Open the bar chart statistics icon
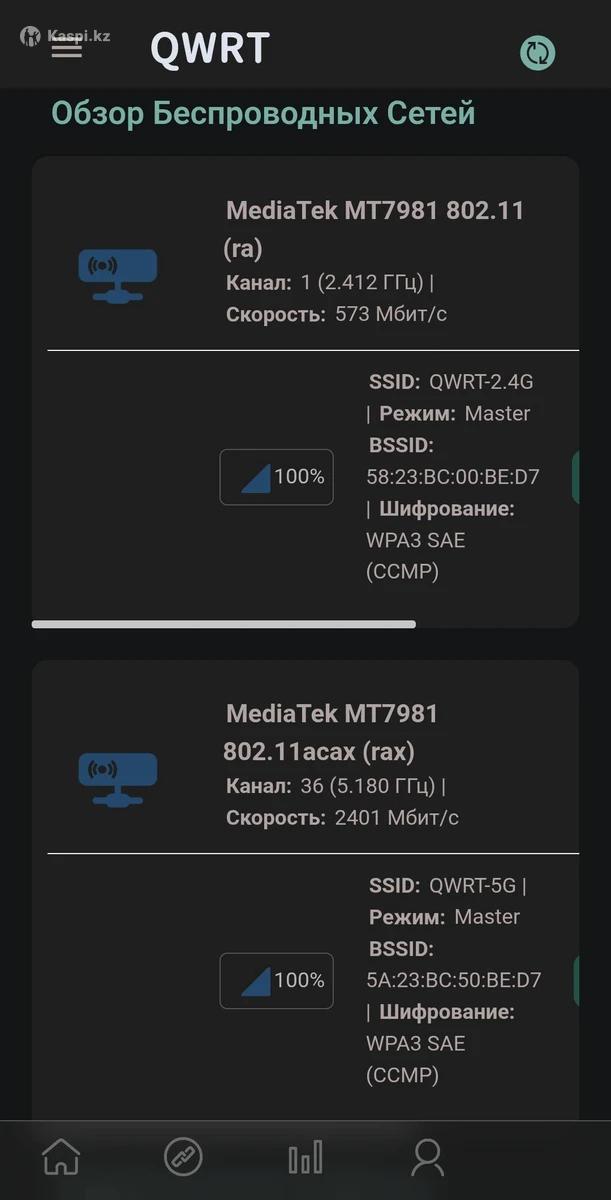 (305, 1157)
